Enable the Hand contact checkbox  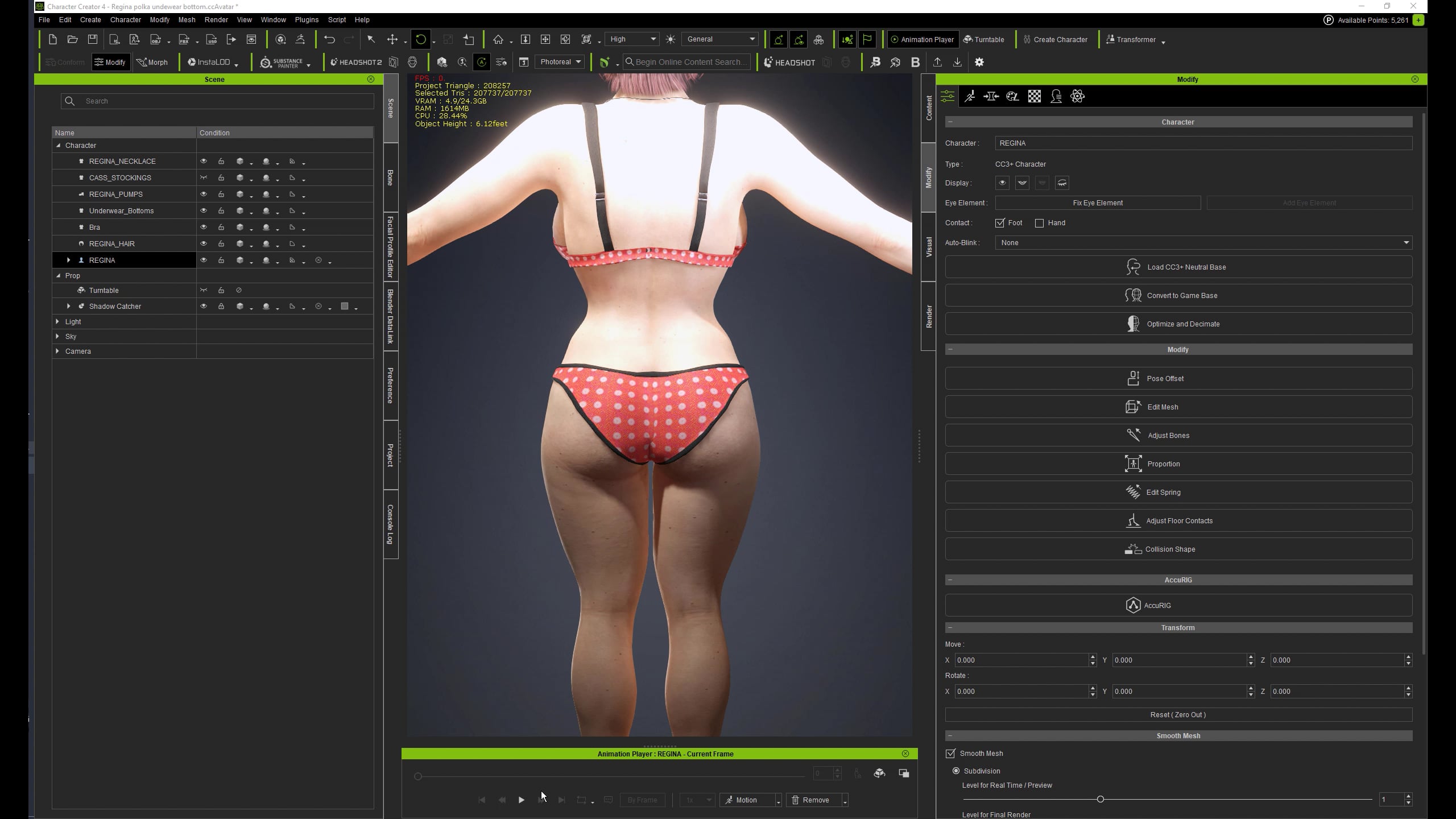(x=1040, y=223)
